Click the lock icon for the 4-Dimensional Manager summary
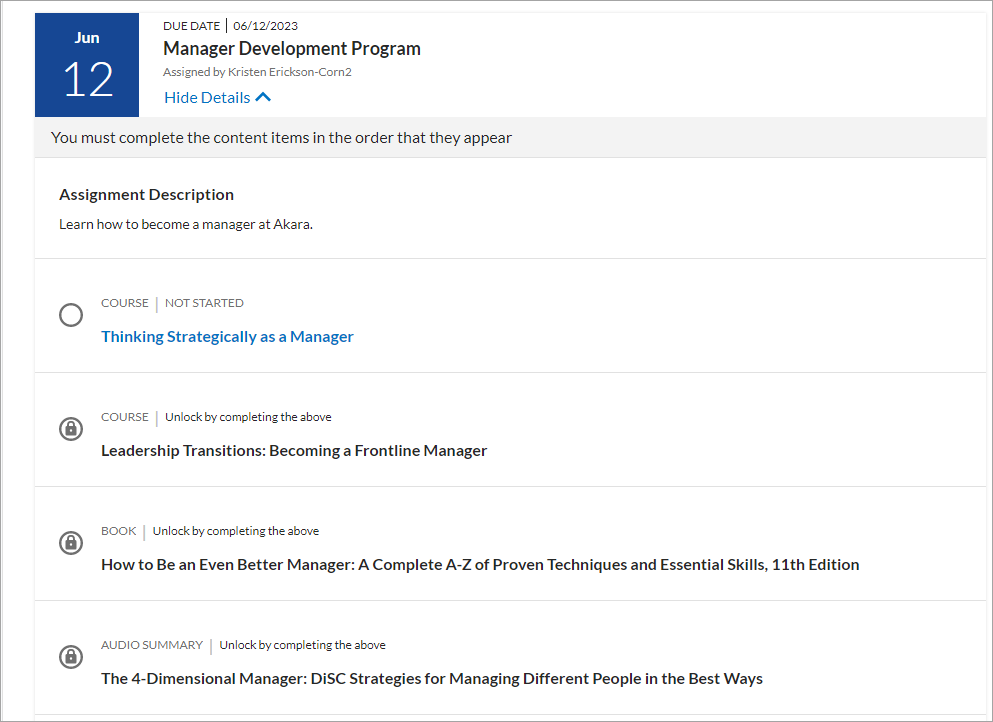This screenshot has height=722, width=993. point(70,657)
